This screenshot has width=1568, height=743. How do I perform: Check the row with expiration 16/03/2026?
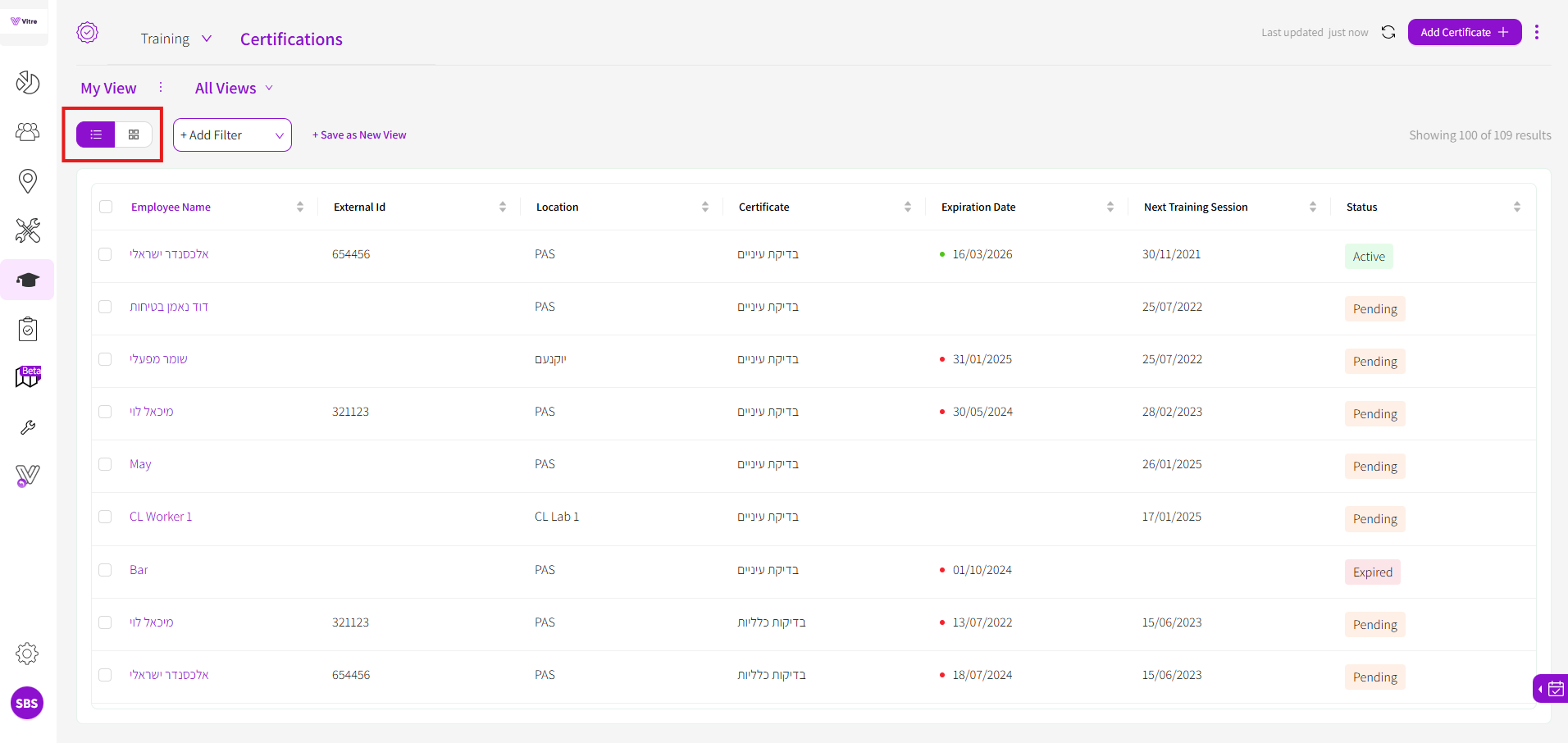click(x=105, y=254)
